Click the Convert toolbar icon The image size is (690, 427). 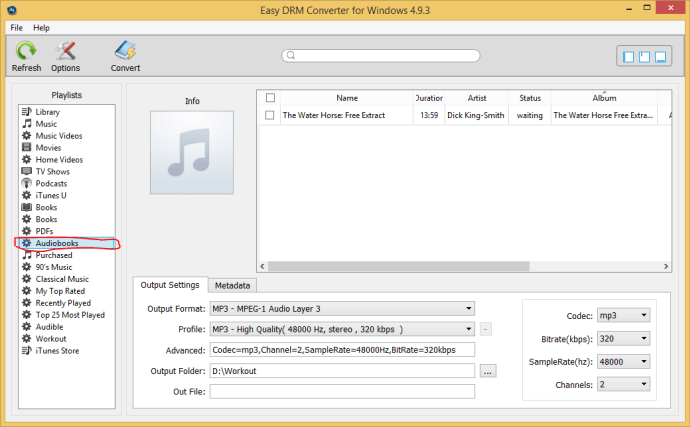pyautogui.click(x=125, y=51)
